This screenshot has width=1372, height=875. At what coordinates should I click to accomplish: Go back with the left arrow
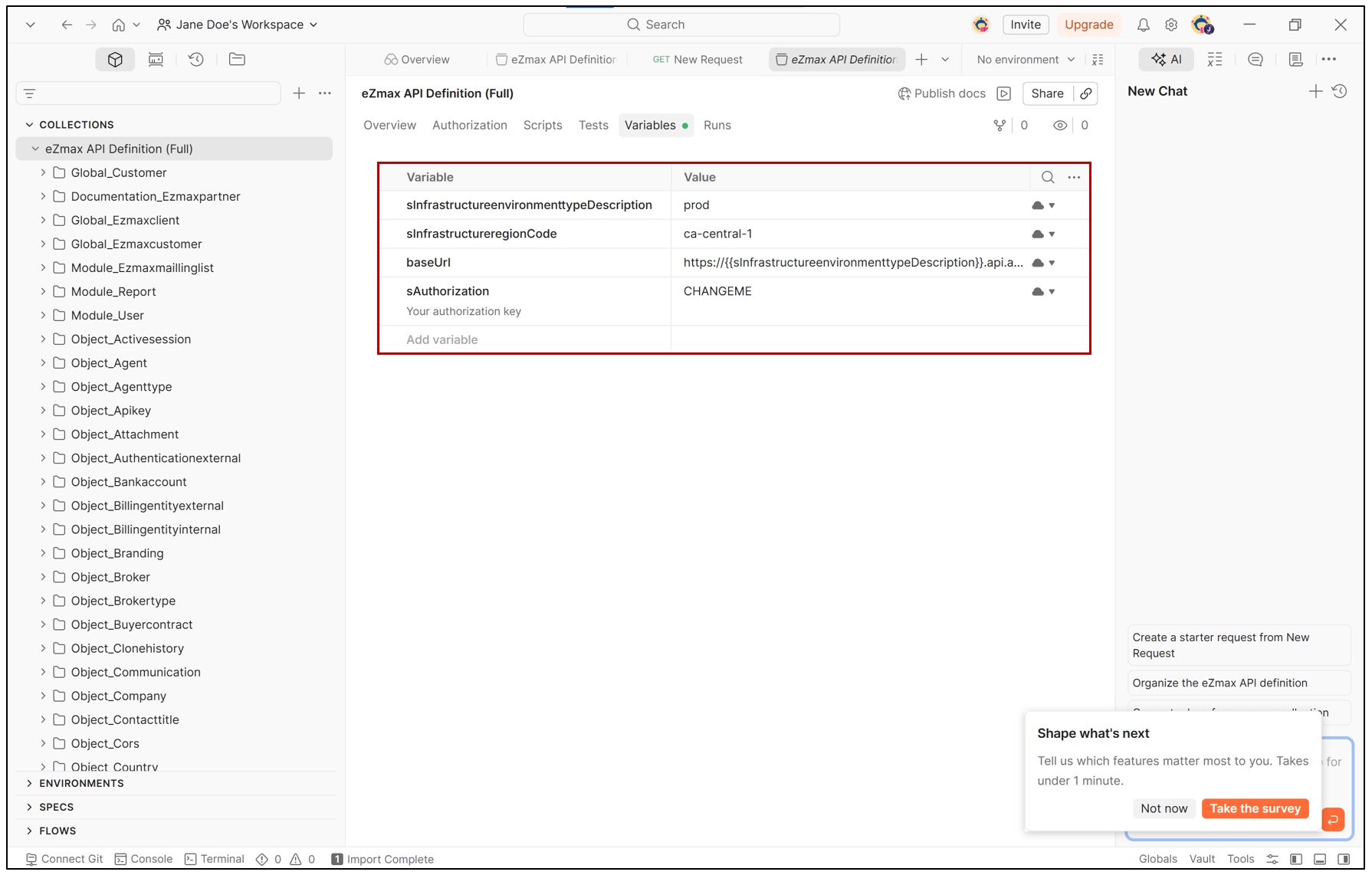pos(67,25)
